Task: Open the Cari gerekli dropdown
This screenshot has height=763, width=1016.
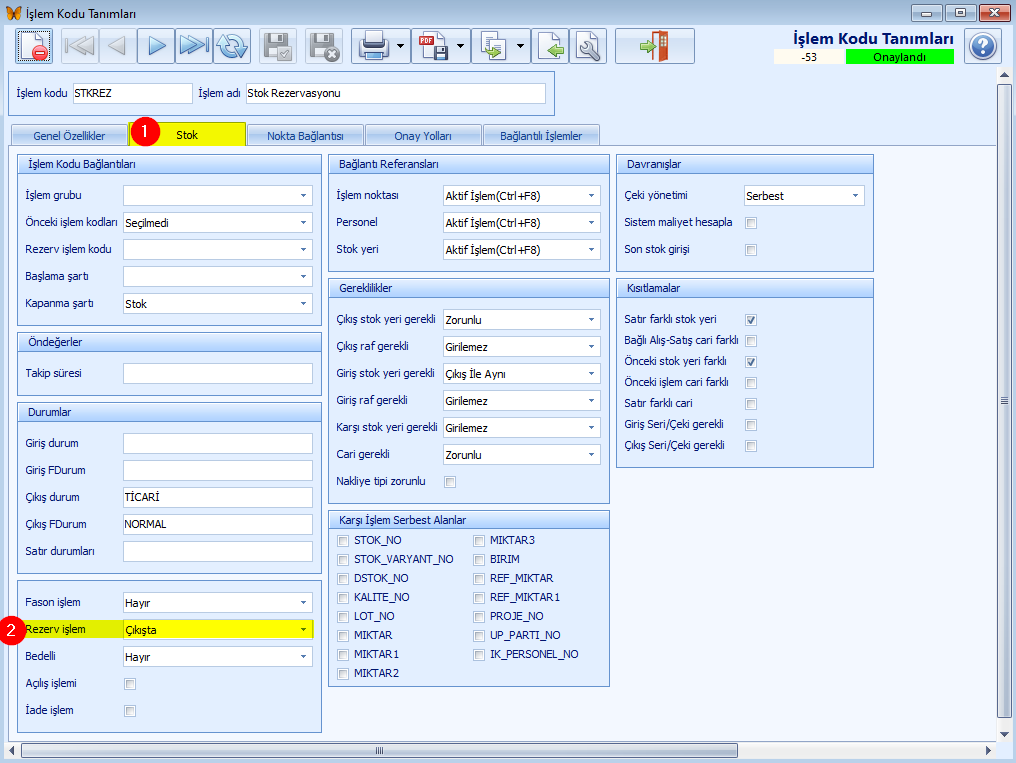Action: coord(592,455)
